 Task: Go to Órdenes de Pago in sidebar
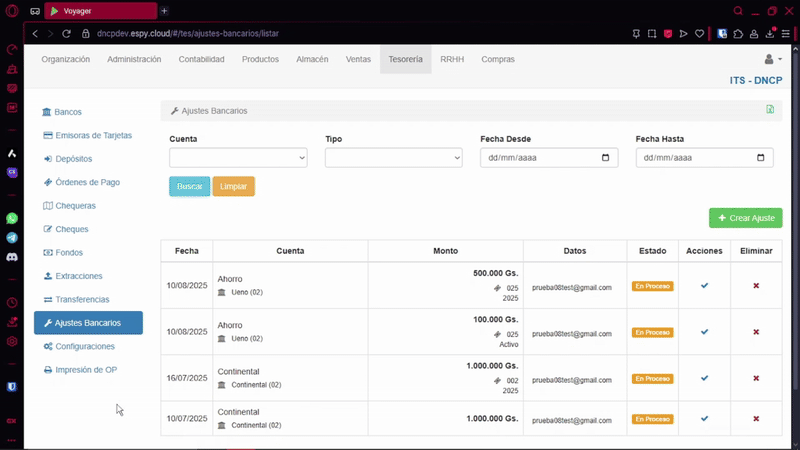click(x=87, y=182)
